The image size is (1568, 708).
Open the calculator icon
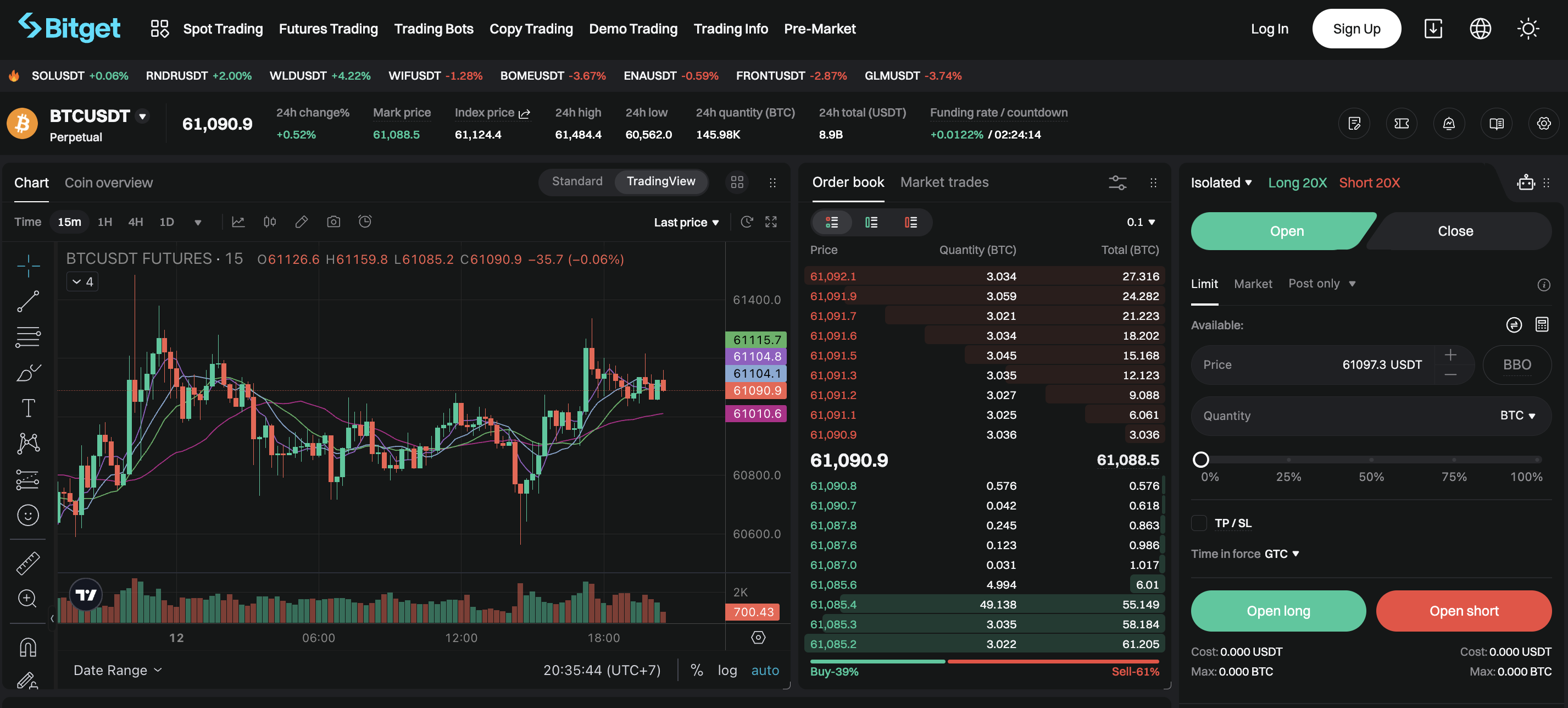1541,324
